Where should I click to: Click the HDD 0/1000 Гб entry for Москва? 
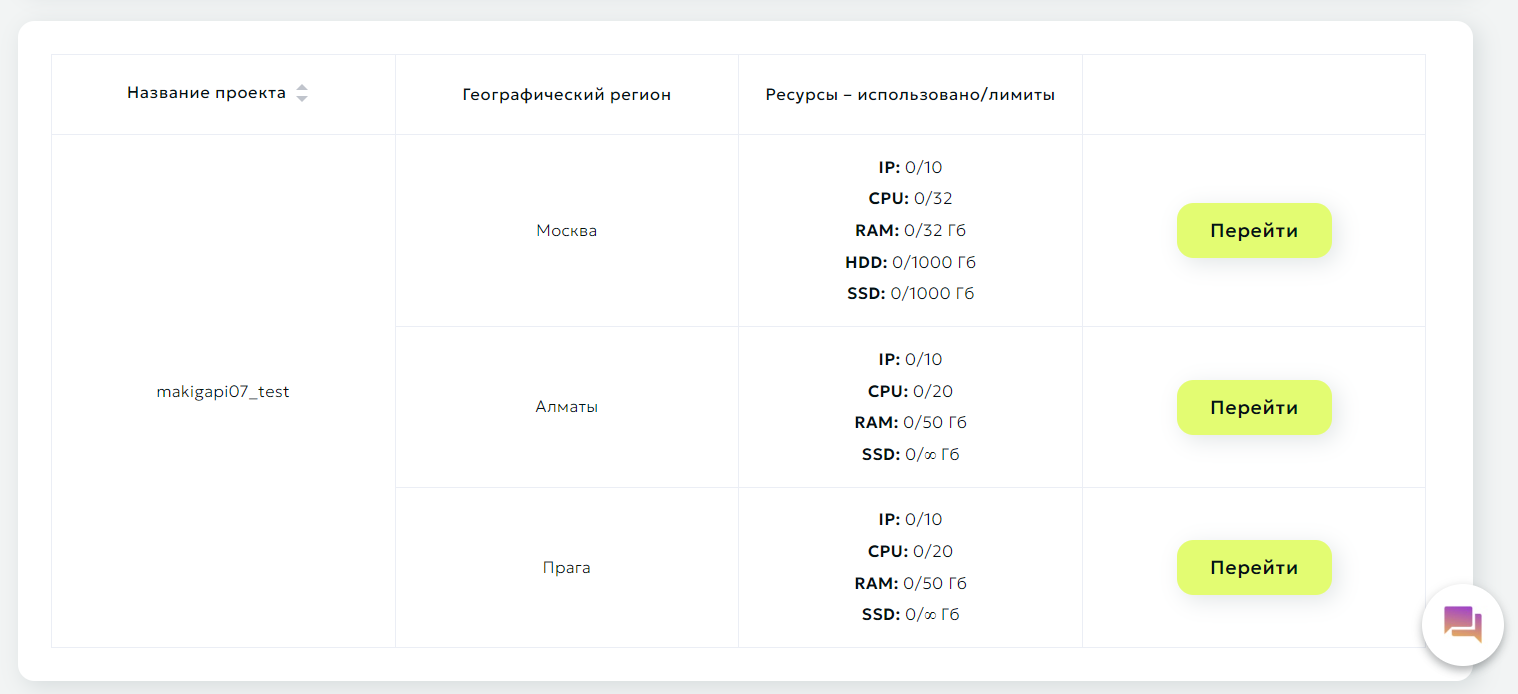(910, 262)
